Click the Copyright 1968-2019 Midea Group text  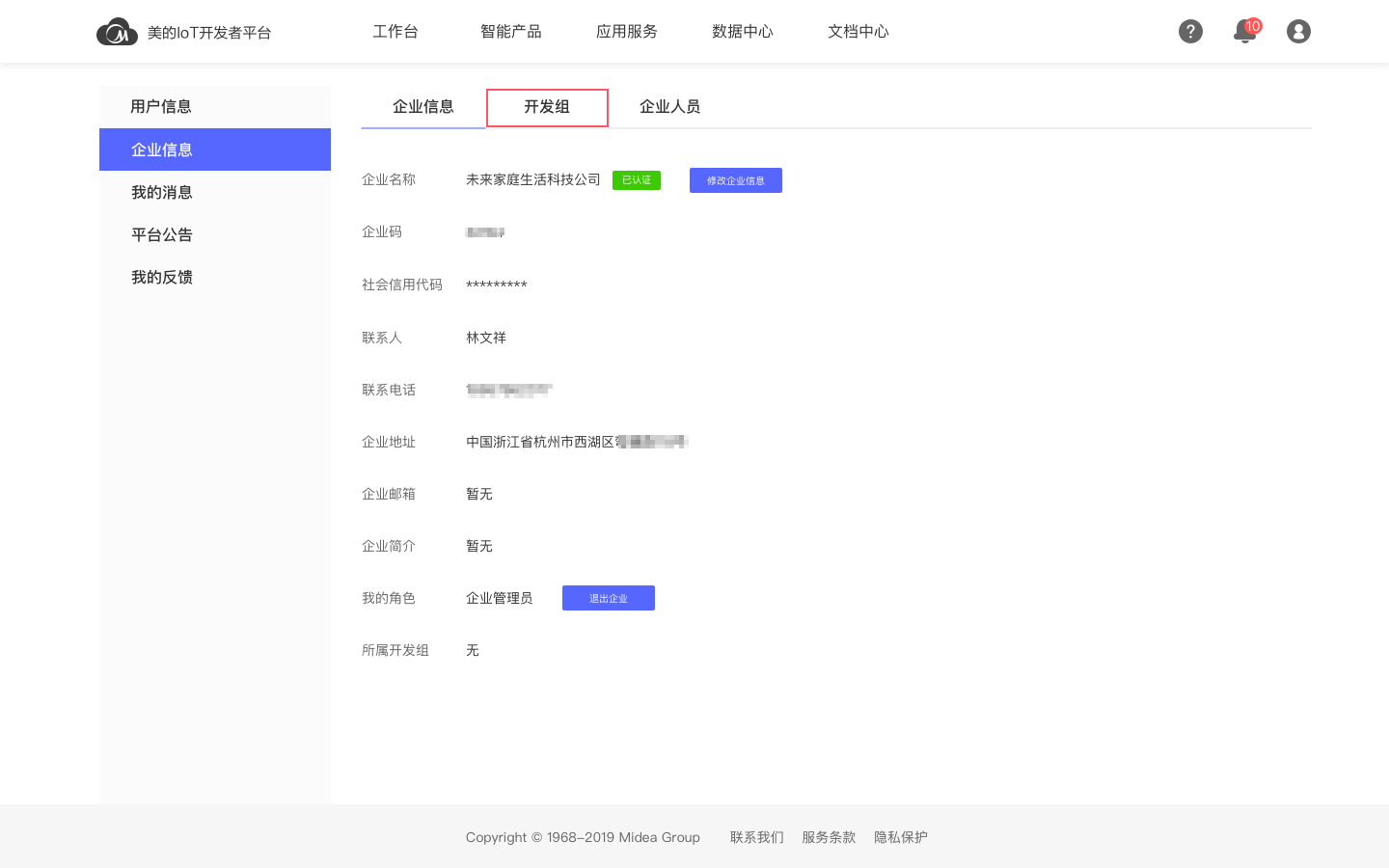[583, 837]
